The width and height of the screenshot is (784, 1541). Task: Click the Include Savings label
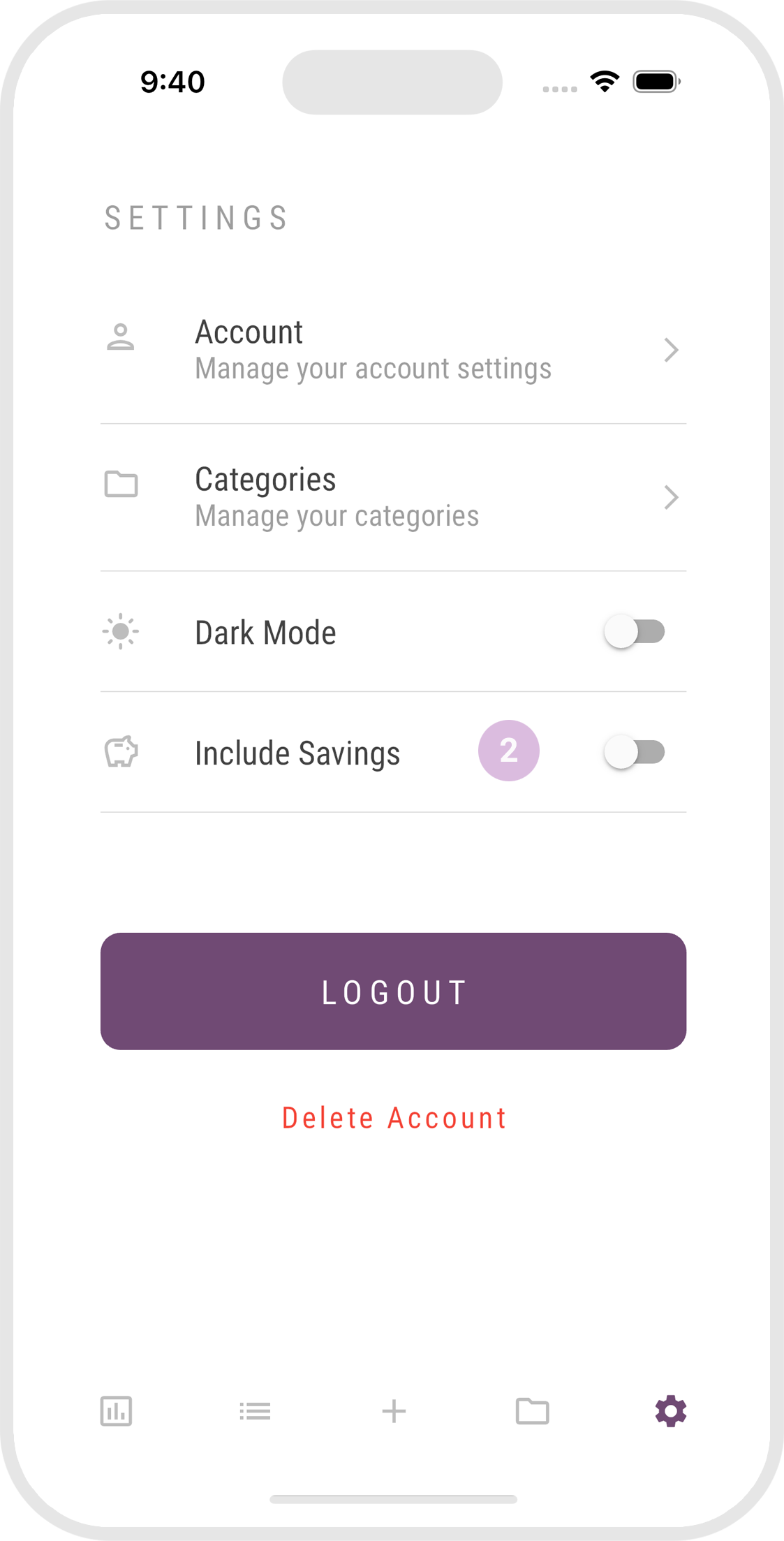pos(297,753)
